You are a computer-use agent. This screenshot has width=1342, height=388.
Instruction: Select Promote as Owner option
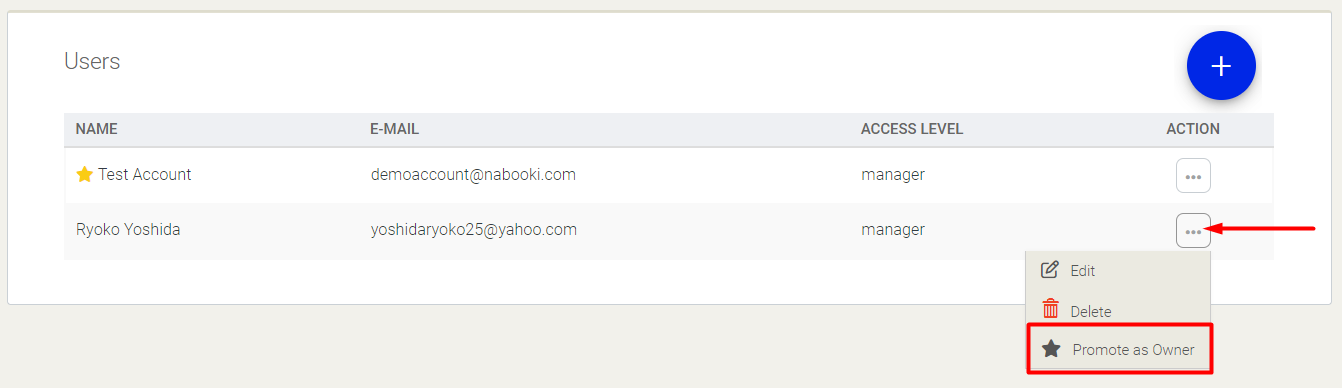point(1118,350)
